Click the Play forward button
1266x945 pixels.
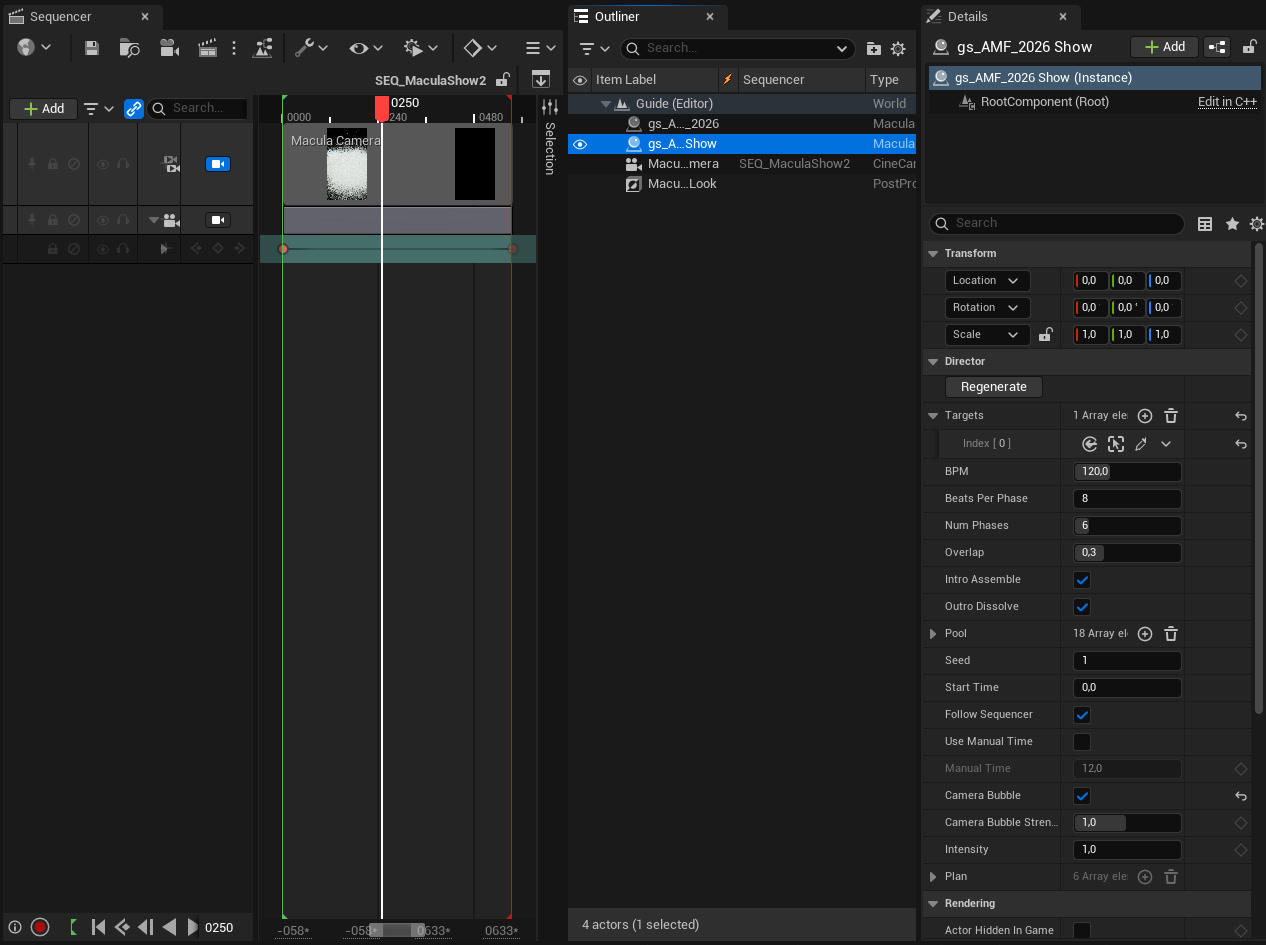coord(193,927)
